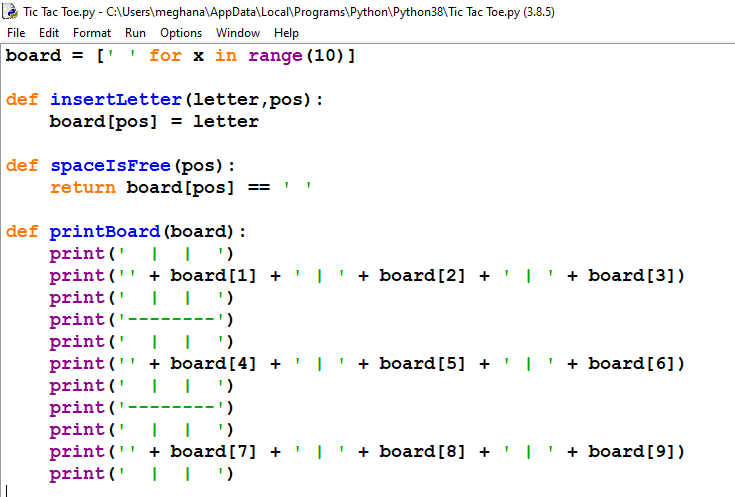Open the Window menu
The width and height of the screenshot is (735, 497).
click(238, 33)
